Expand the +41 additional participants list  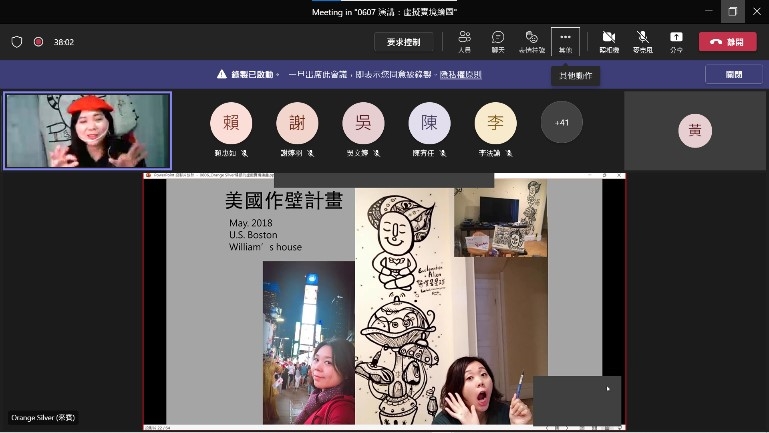[x=561, y=123]
